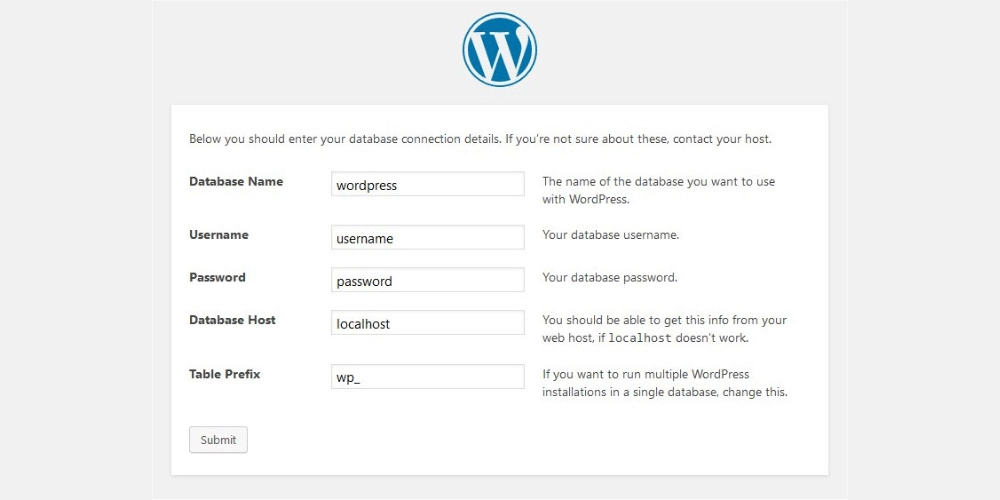Click into the Password field
This screenshot has width=1000, height=500.
(x=427, y=280)
